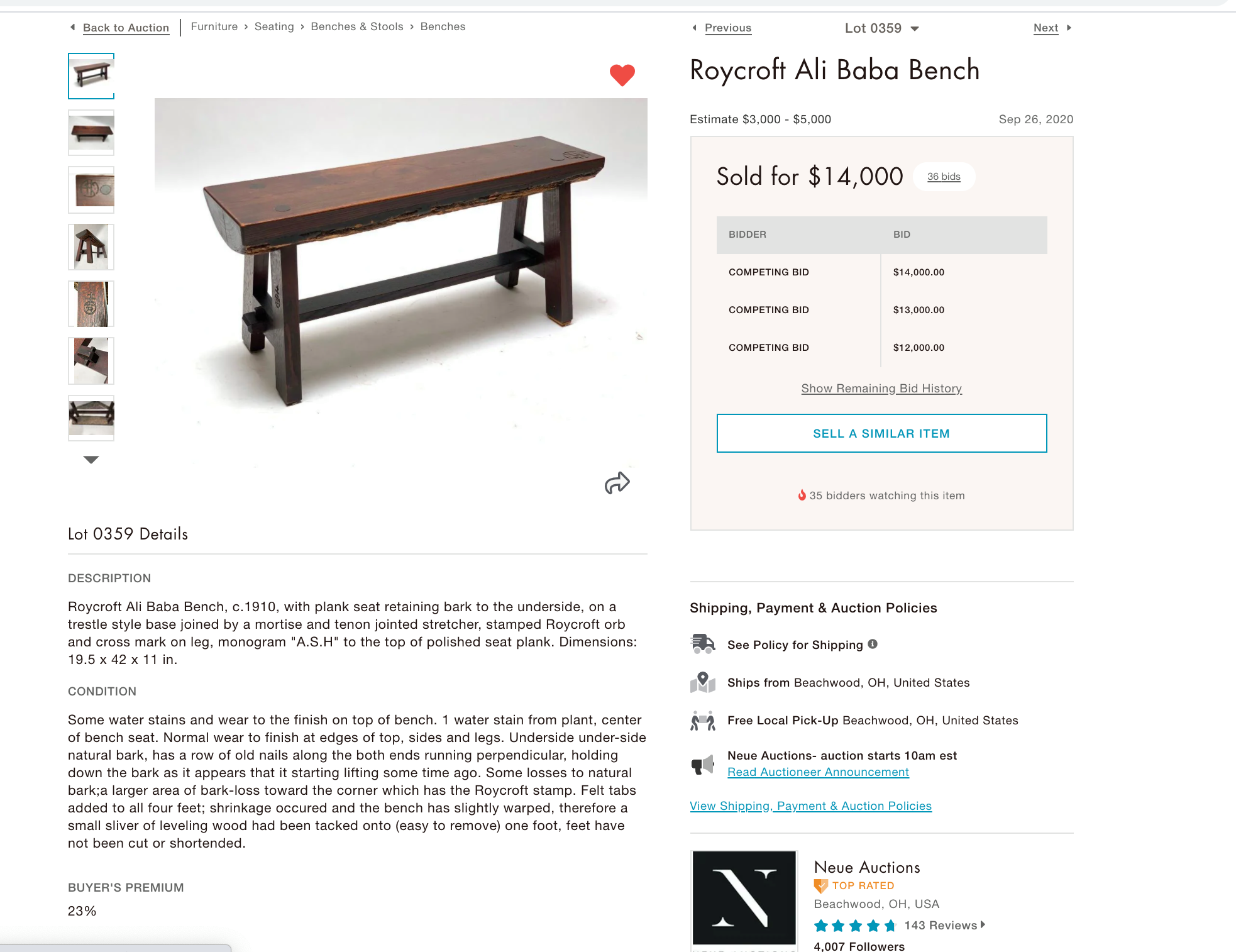Click the Sell a Similar Item button
The height and width of the screenshot is (952, 1236).
tap(881, 433)
